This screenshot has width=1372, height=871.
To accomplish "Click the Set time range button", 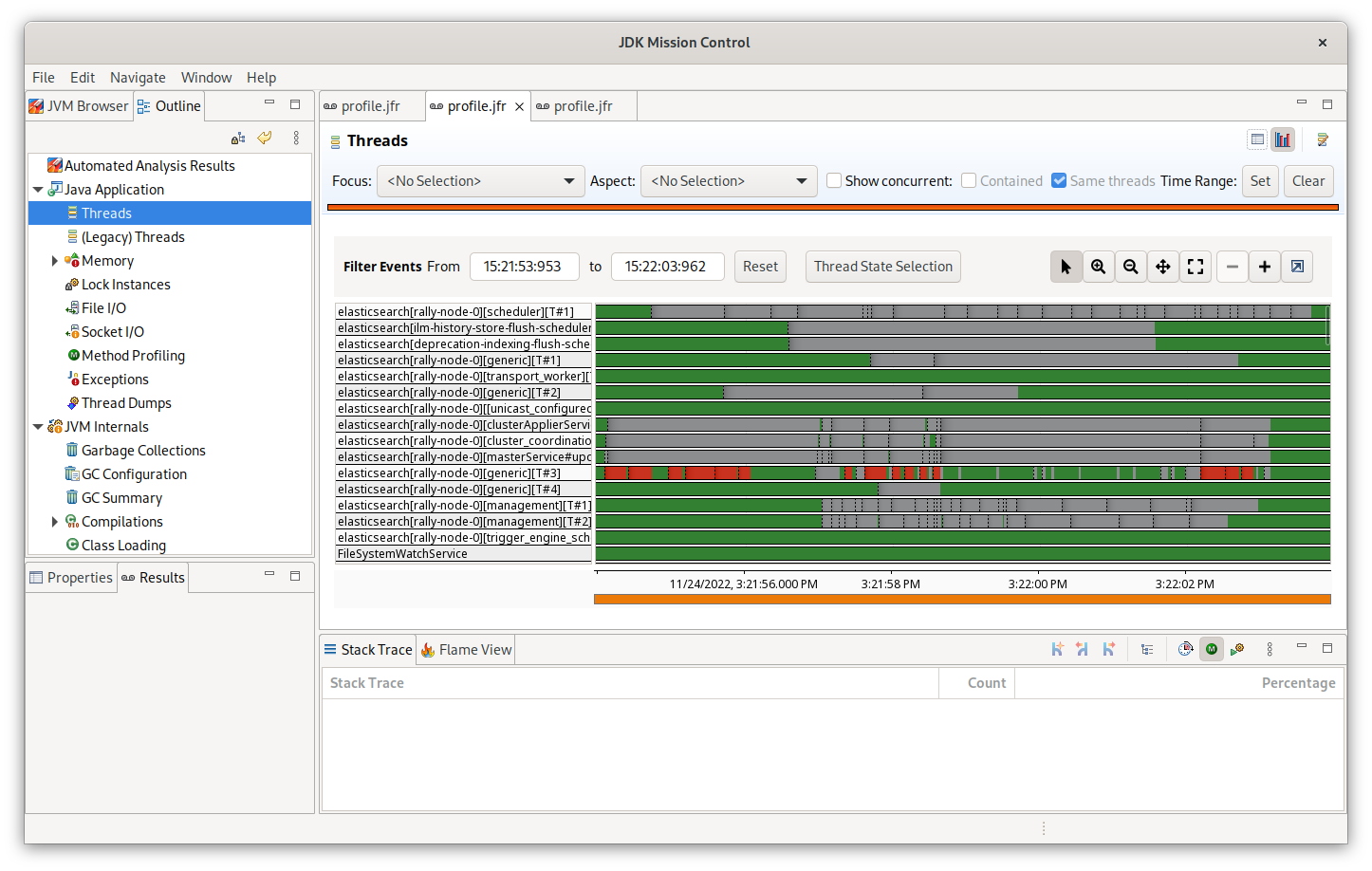I will pos(1260,181).
